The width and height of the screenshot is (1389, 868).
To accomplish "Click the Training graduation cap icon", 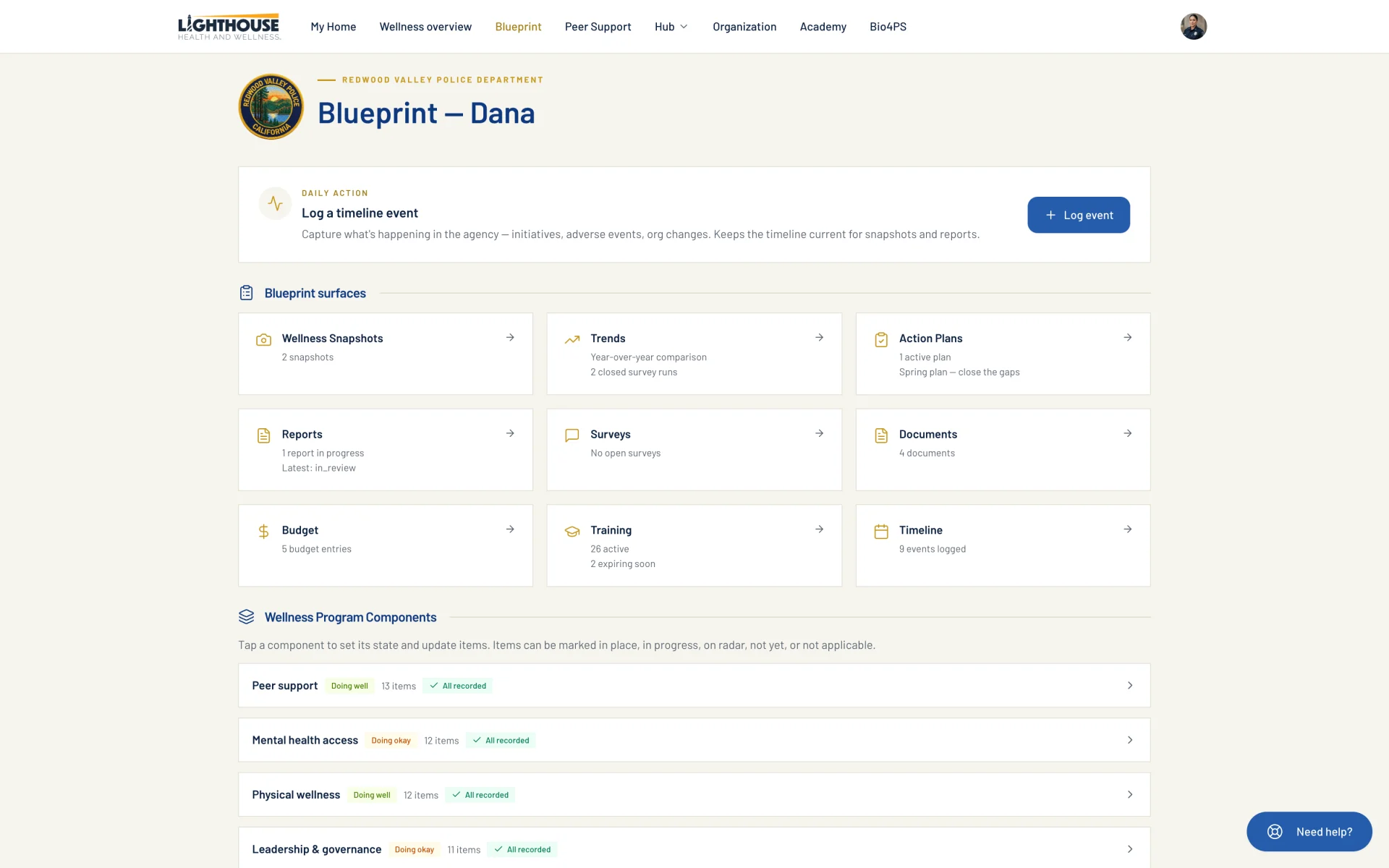I will click(572, 532).
